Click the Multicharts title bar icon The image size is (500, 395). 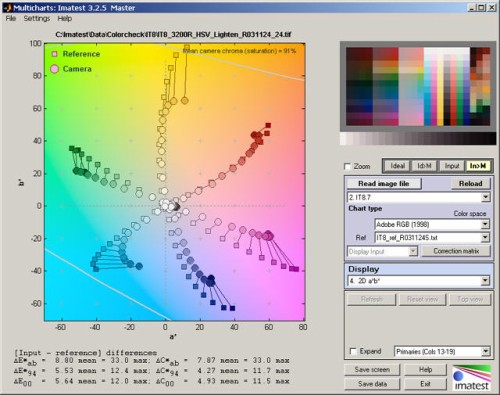[x=7, y=7]
